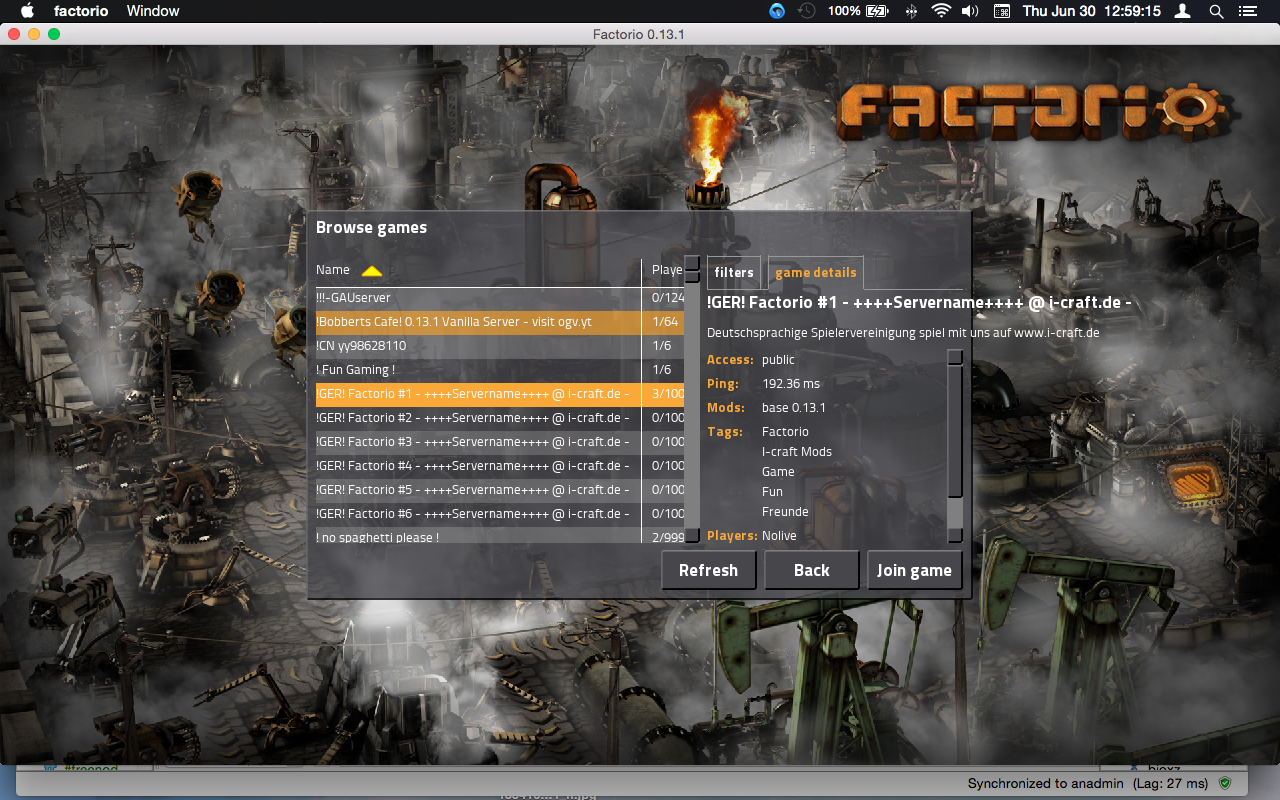Screen dimensions: 1280x800
Task: Click the volume speaker icon
Action: (x=969, y=11)
